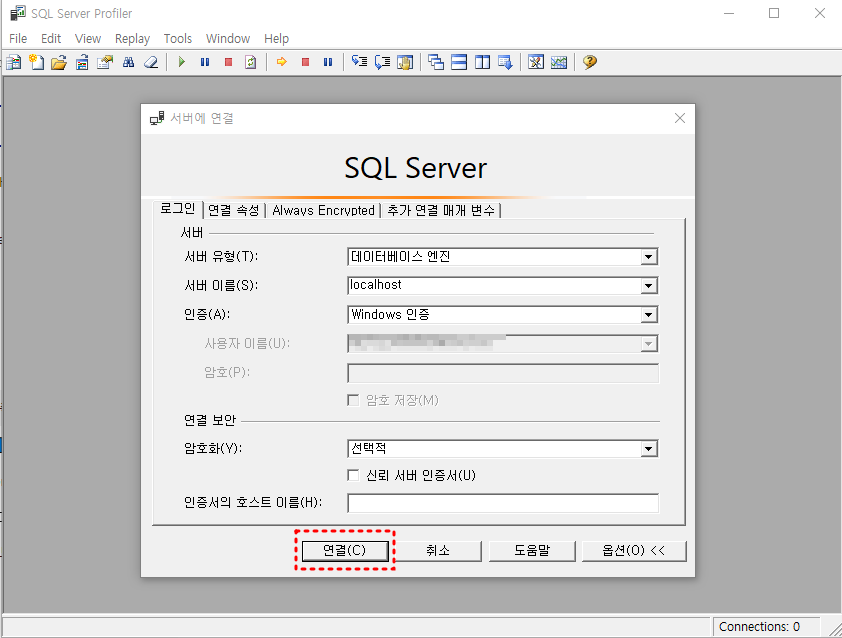This screenshot has width=842, height=638.
Task: Pause the replay beside the replay stop icon
Action: point(328,62)
